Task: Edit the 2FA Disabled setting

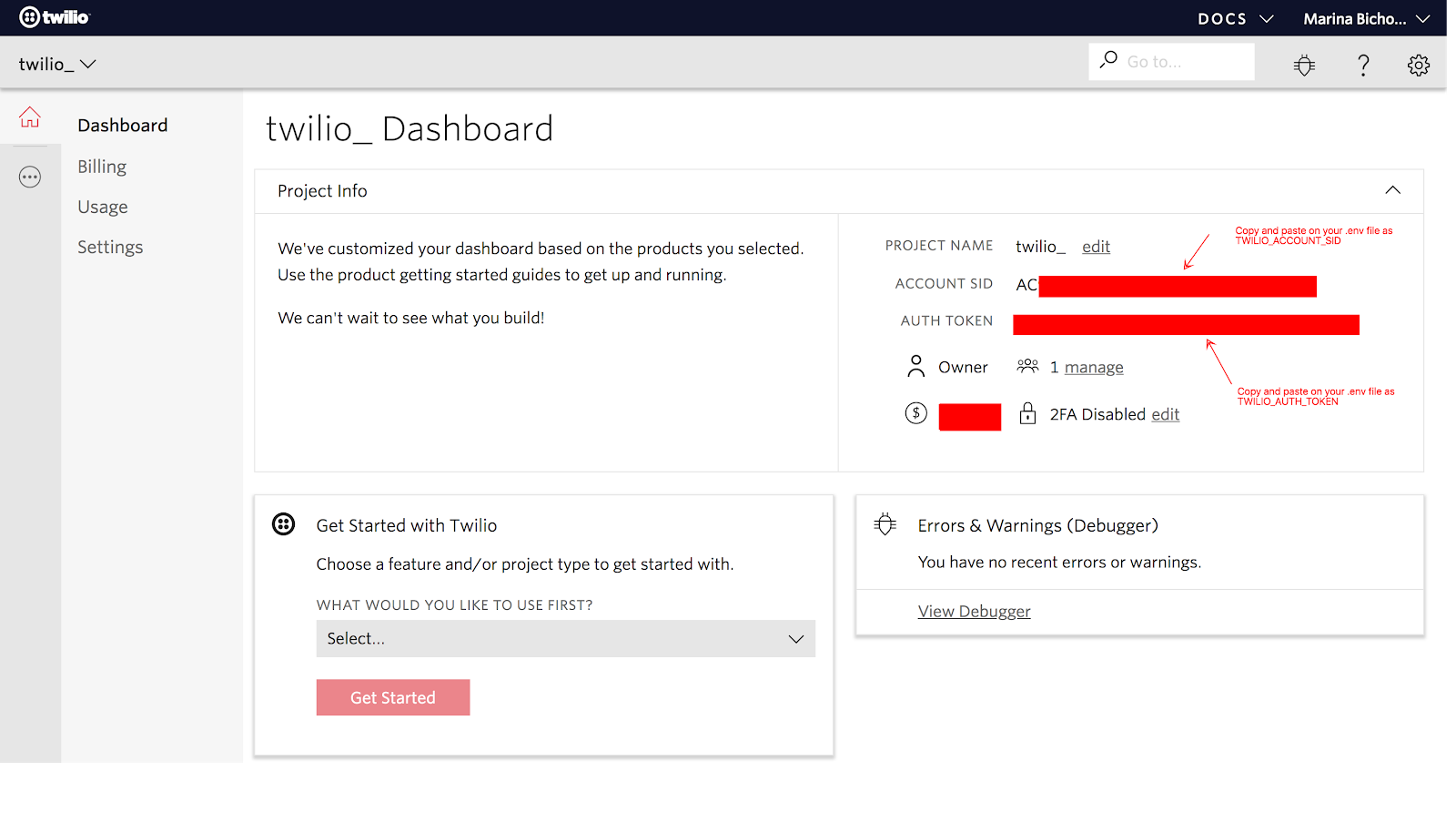Action: coord(1166,415)
